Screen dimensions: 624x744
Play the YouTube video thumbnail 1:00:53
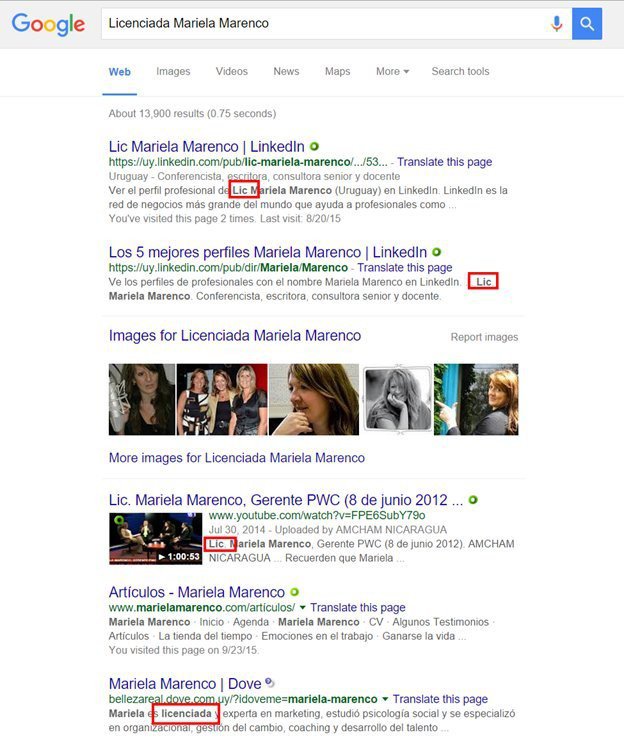point(156,539)
